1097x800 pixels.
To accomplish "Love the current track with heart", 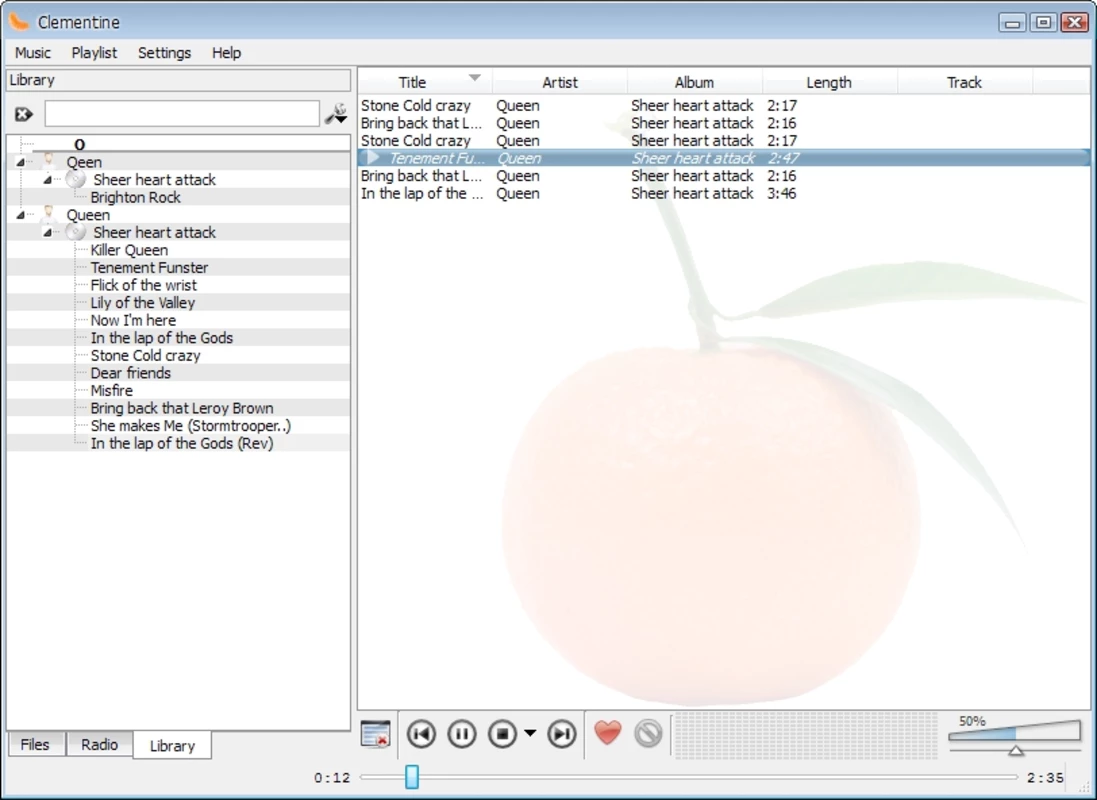I will coord(607,734).
